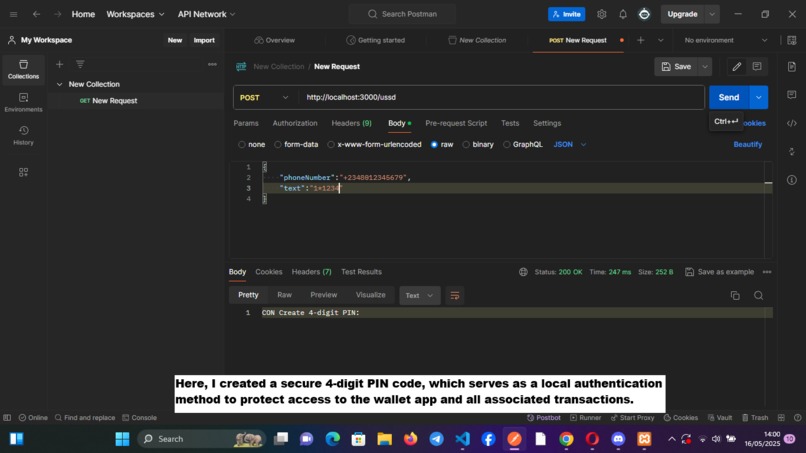
Task: Click Beautify to format body
Action: (747, 144)
